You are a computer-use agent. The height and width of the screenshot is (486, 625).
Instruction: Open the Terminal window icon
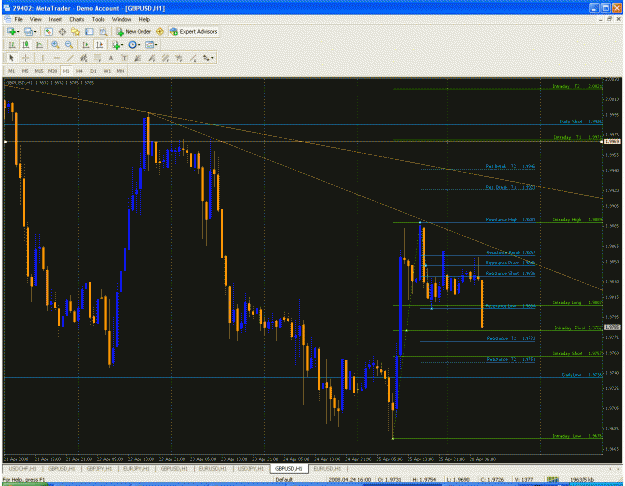click(89, 31)
